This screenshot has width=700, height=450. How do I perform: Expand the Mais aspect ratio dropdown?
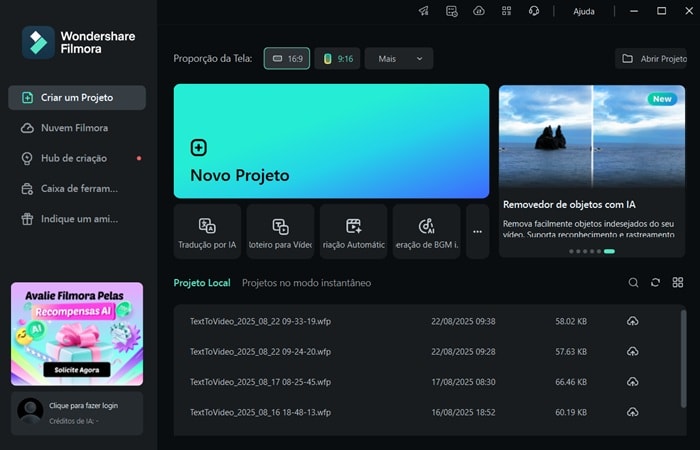coord(399,58)
